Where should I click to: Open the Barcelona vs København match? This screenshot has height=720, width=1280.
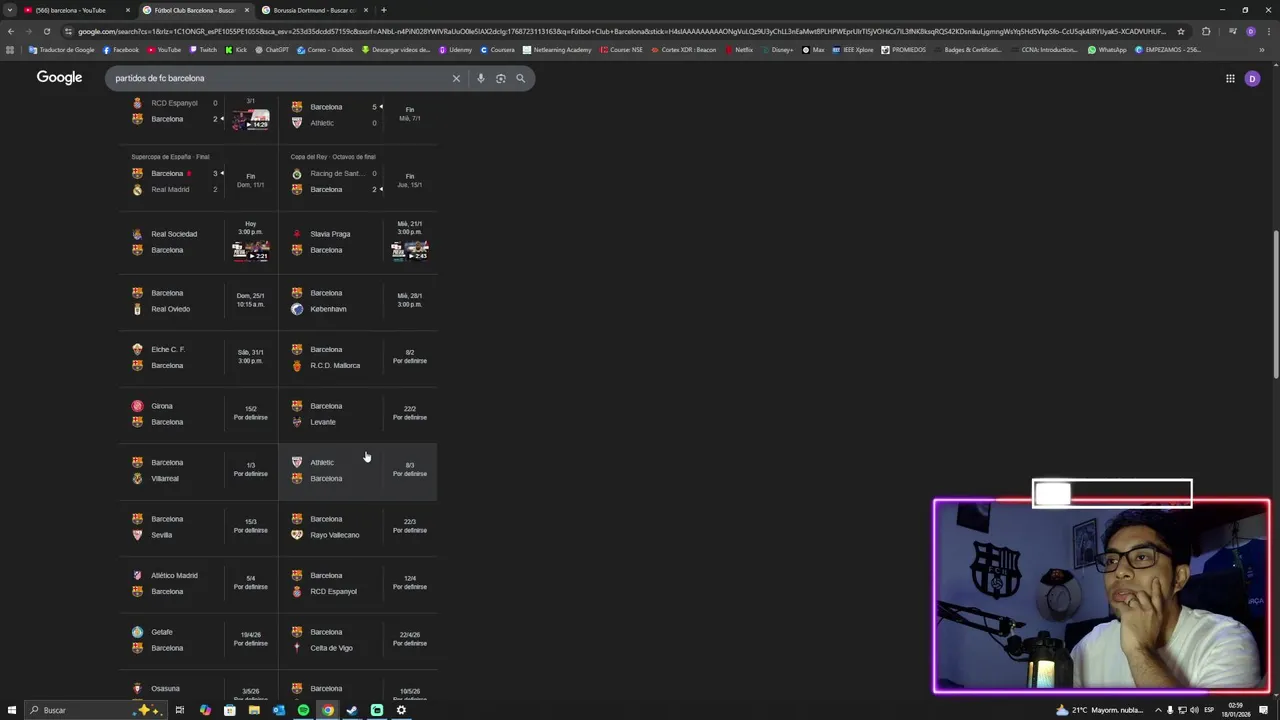tap(358, 301)
